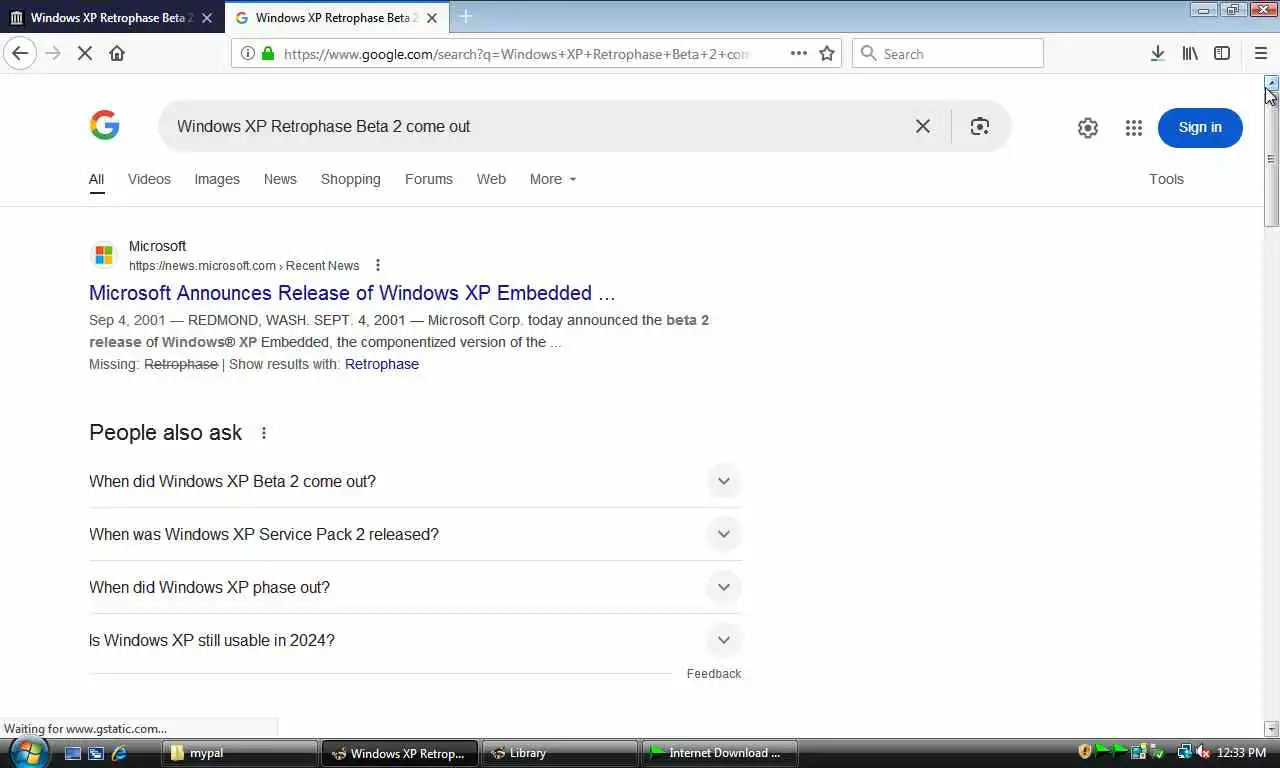Show desktop from quick launch
The height and width of the screenshot is (768, 1280).
coord(73,753)
